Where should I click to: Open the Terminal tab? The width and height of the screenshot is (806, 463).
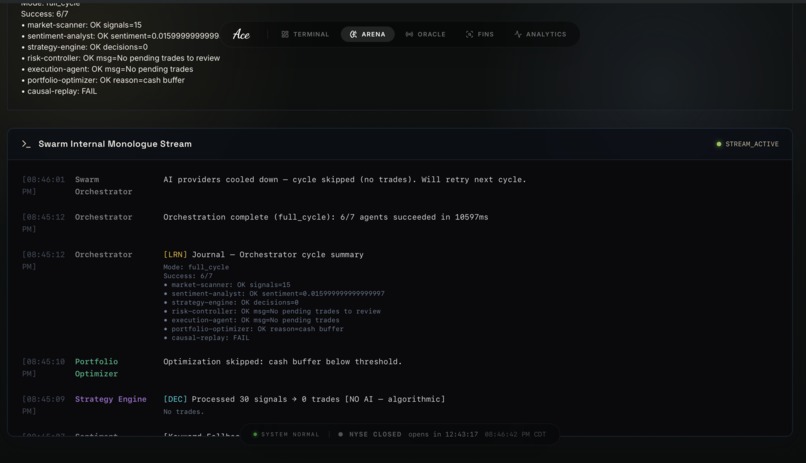(x=305, y=34)
